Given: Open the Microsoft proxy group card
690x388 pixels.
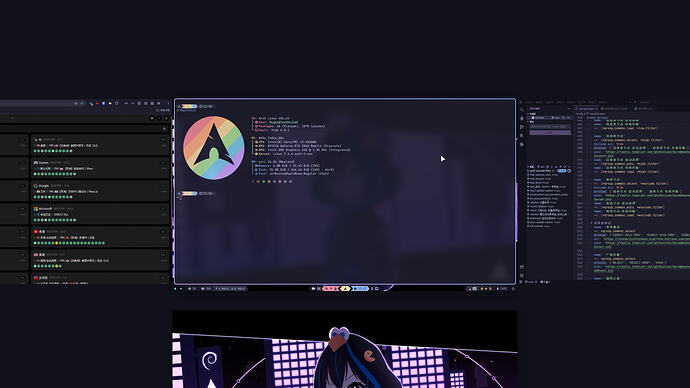Looking at the screenshot, I should [x=99, y=214].
